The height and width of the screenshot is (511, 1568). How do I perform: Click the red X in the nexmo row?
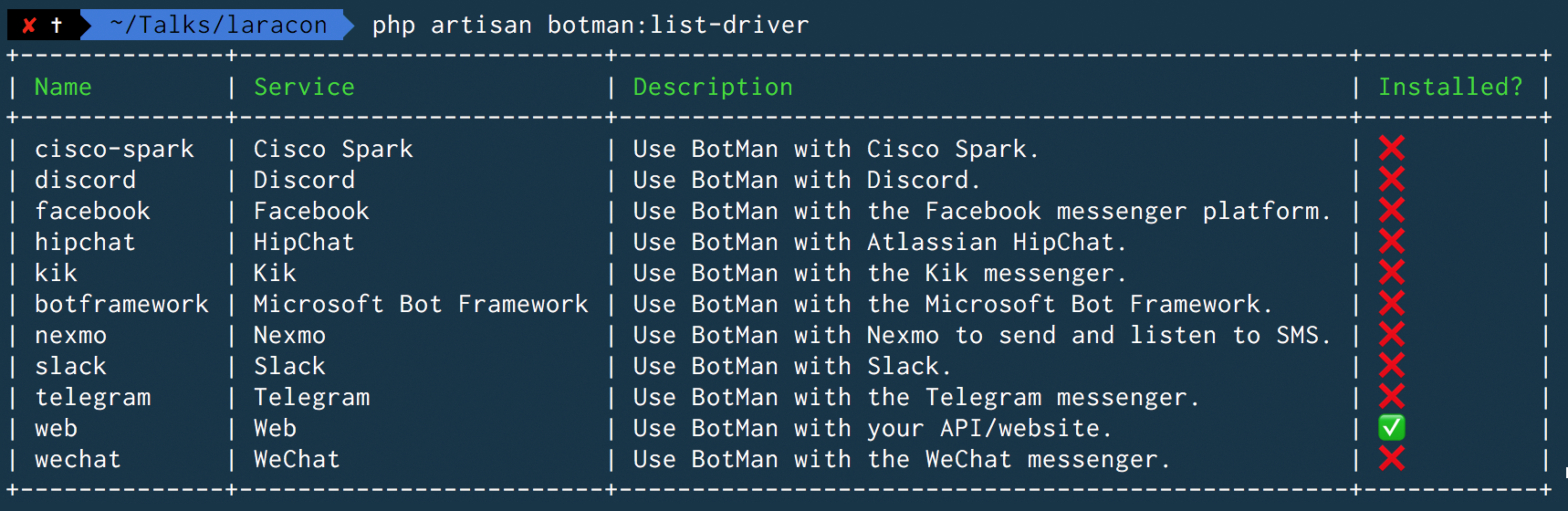tap(1392, 334)
